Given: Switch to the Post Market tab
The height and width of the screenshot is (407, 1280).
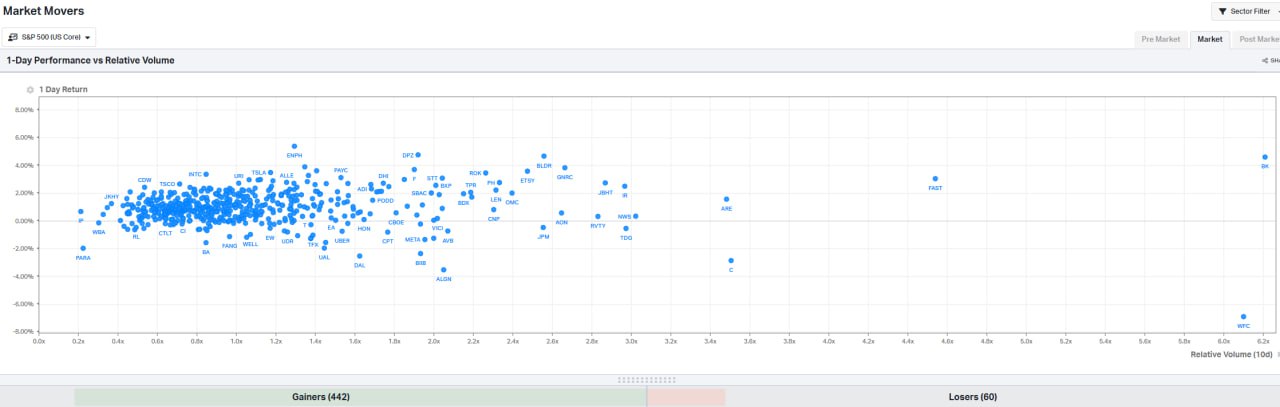Looking at the screenshot, I should [x=1258, y=39].
